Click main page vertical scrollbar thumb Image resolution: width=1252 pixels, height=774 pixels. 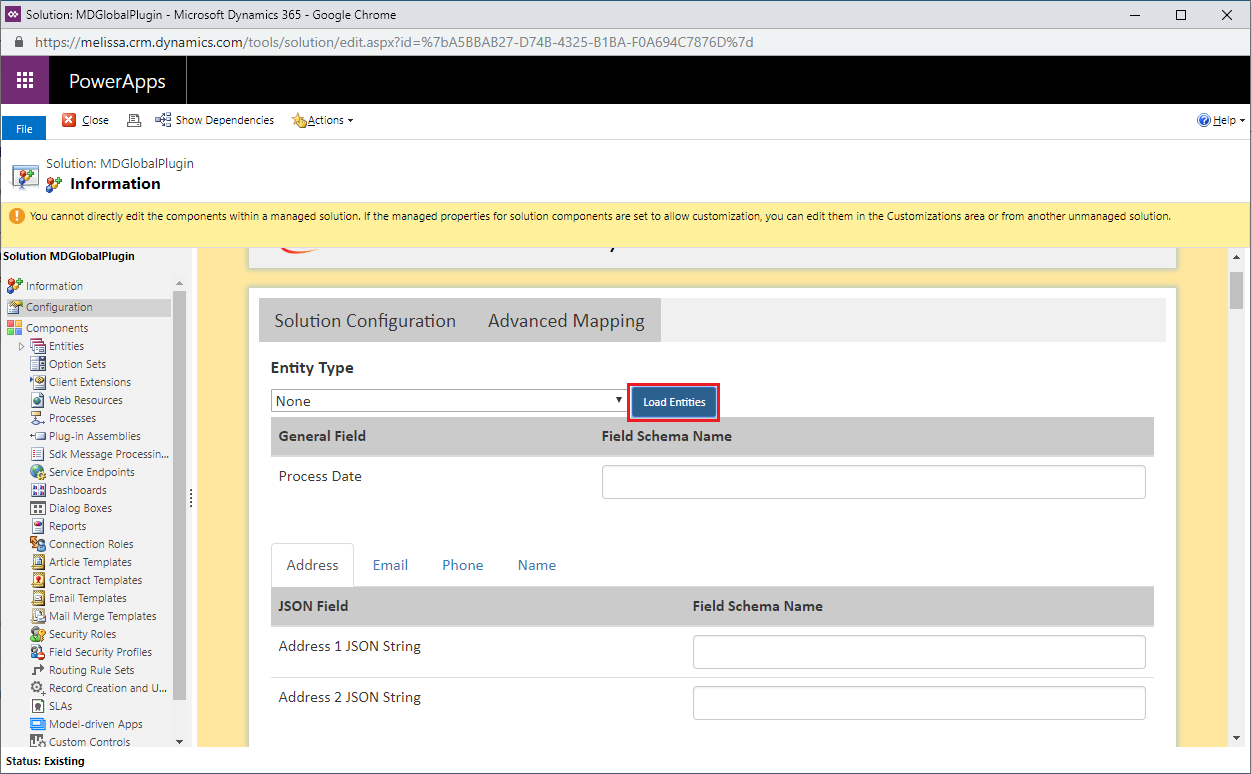coord(1237,289)
